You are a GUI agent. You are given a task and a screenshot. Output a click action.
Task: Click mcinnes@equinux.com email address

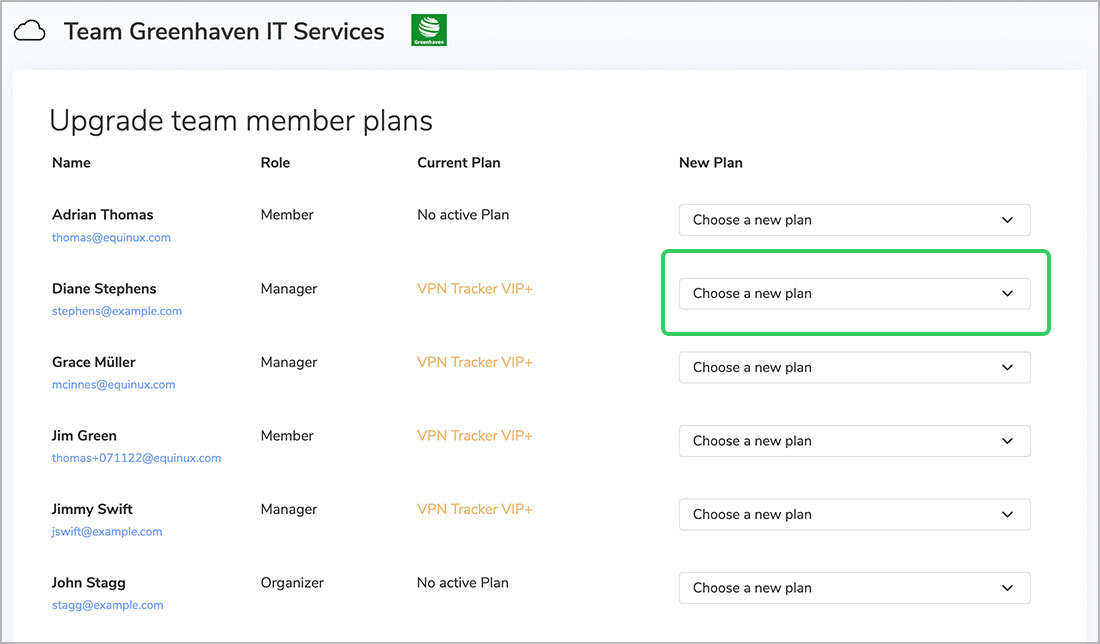click(x=113, y=385)
